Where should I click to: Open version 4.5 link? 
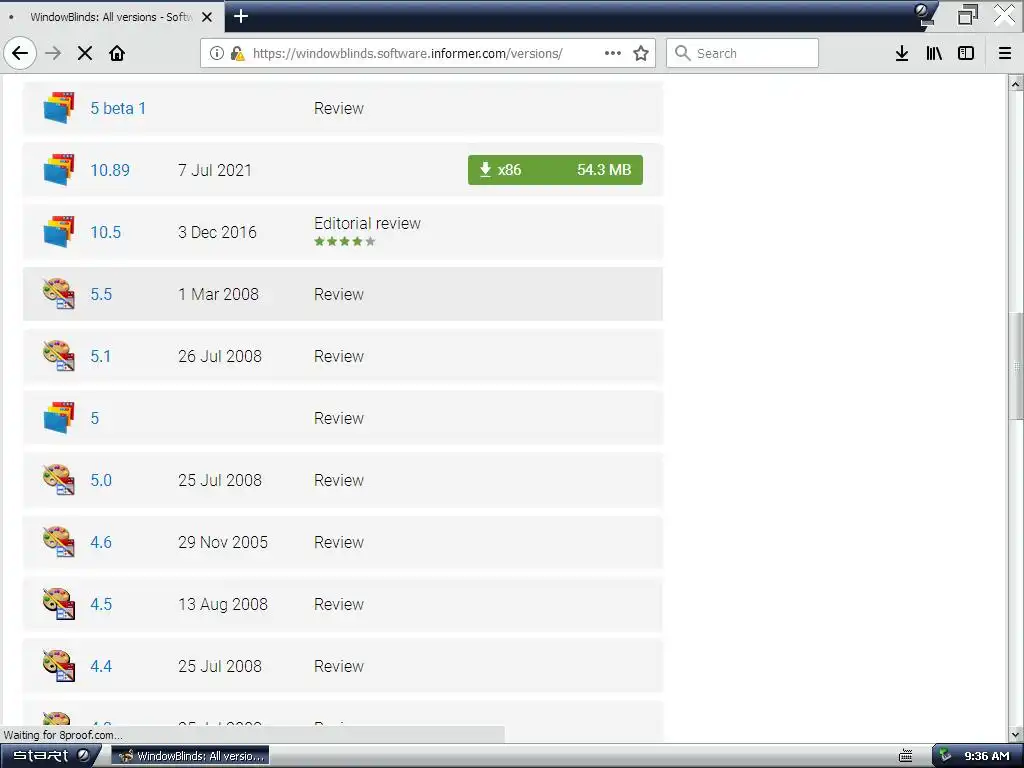(101, 605)
